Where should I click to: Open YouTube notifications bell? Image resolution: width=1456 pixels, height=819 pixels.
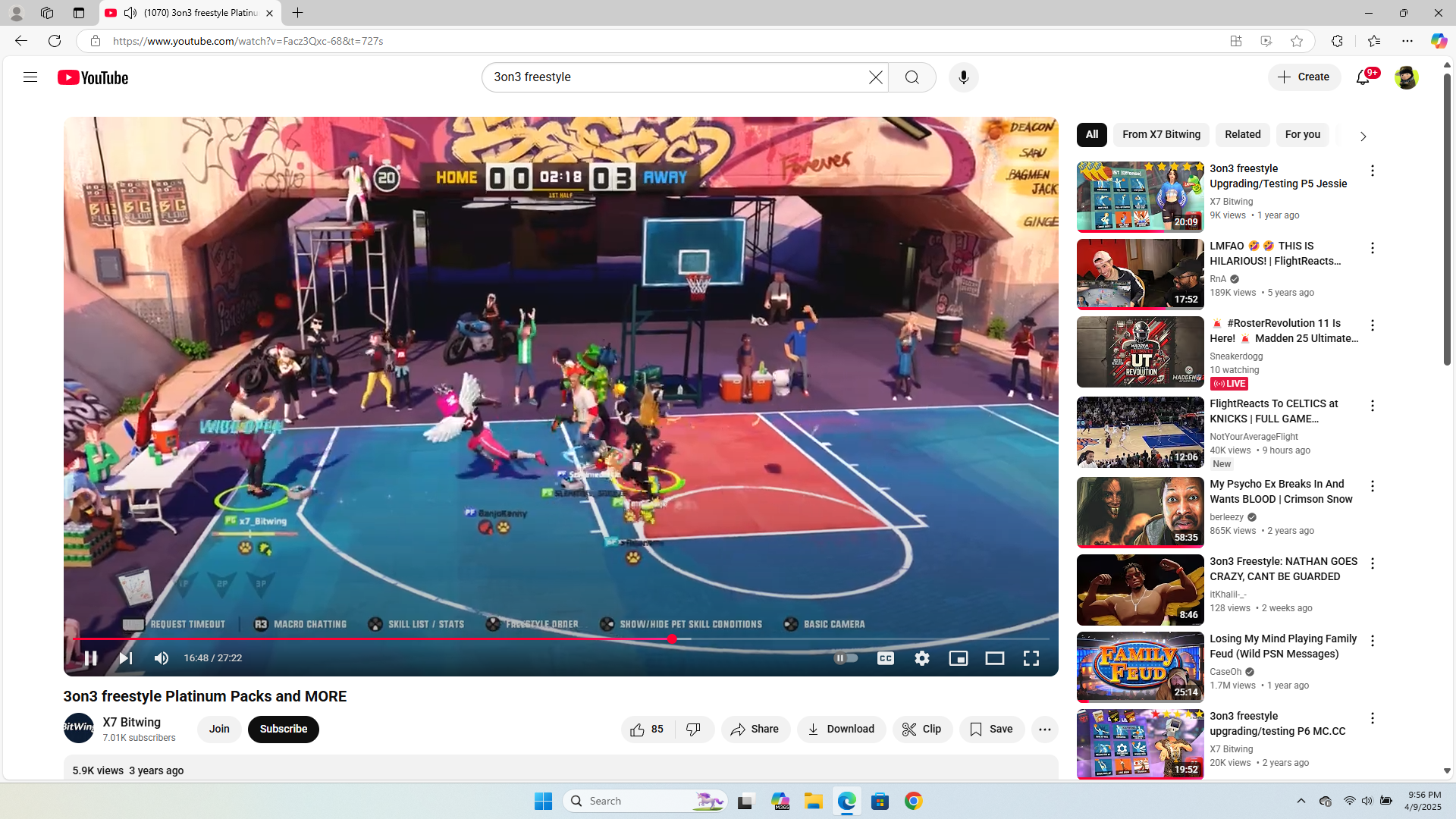click(x=1363, y=77)
